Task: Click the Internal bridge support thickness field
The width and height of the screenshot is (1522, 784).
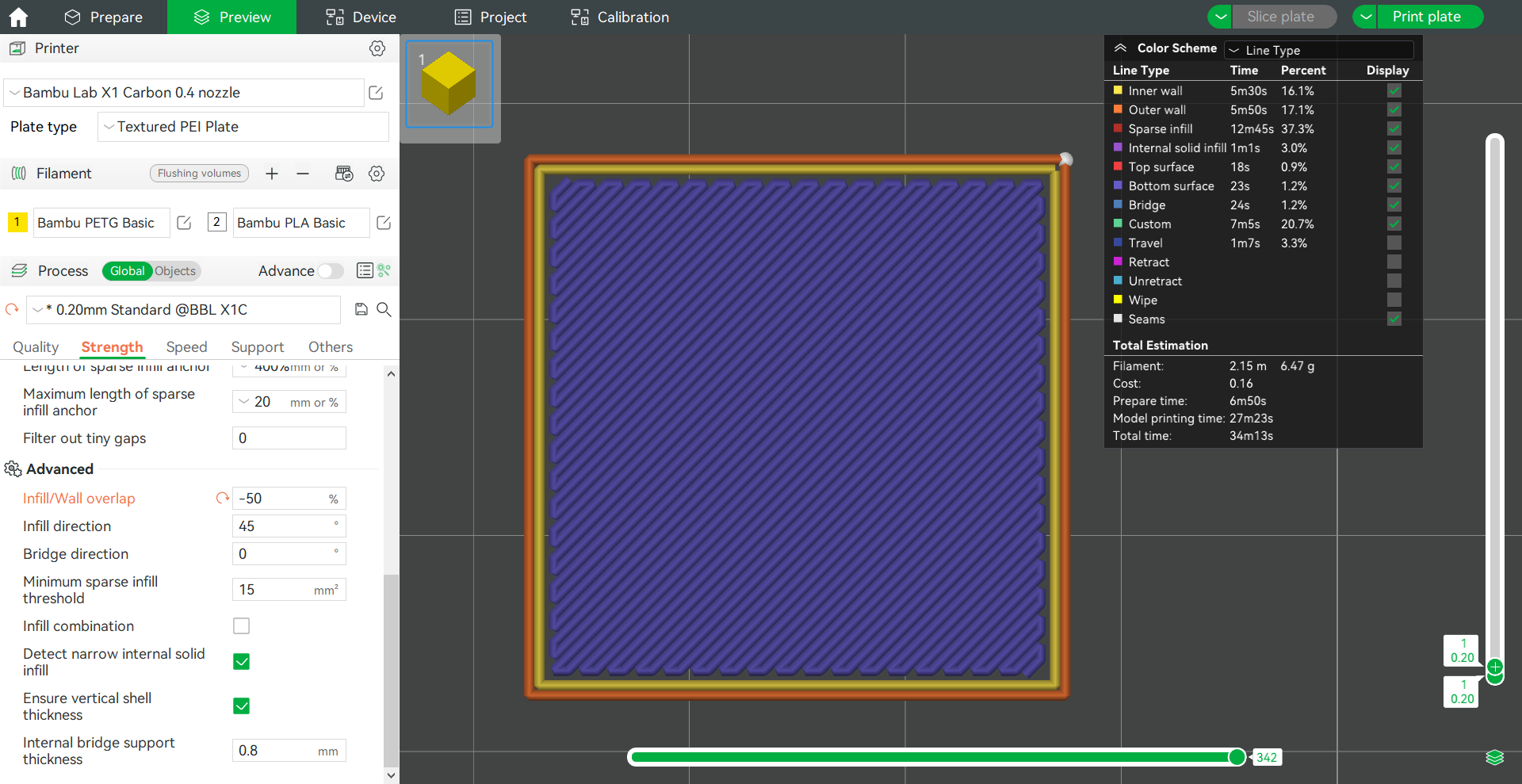Action: click(x=289, y=751)
